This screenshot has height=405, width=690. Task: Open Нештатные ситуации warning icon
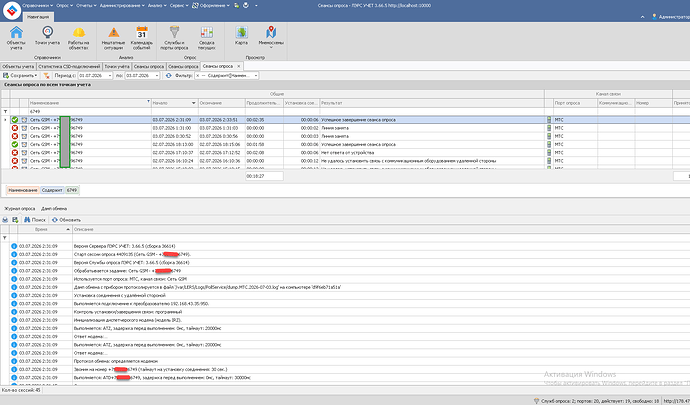pos(113,38)
